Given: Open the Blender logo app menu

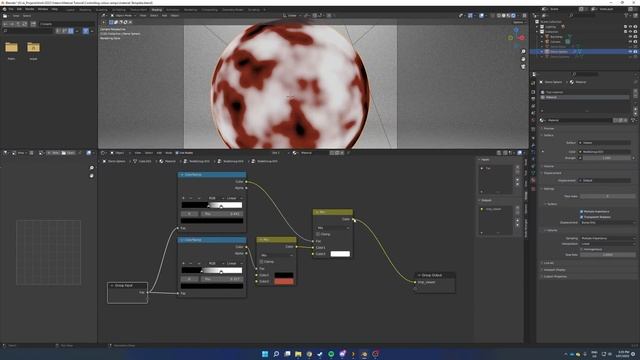Looking at the screenshot, I should point(4,9).
